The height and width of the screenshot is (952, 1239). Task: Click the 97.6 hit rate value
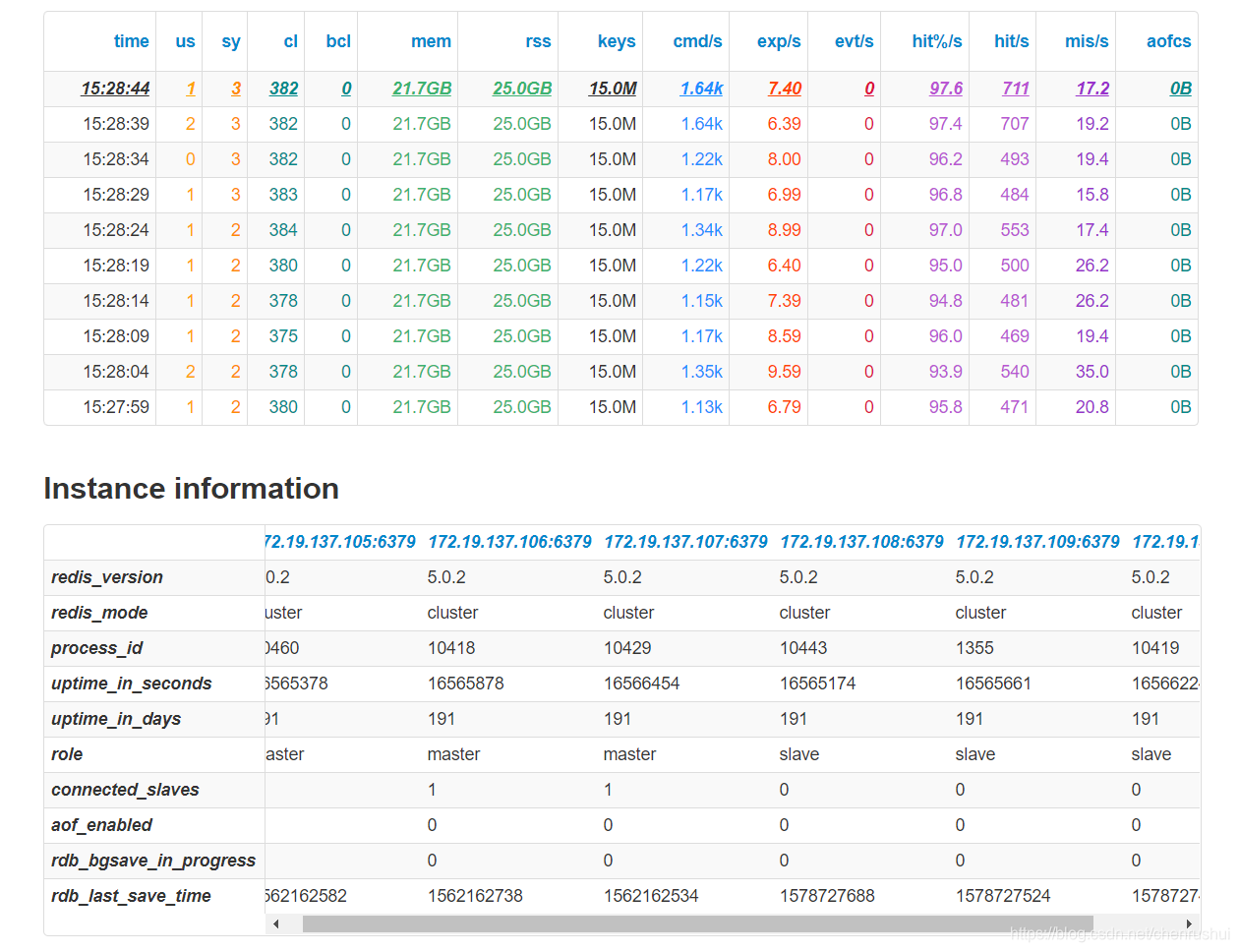946,89
